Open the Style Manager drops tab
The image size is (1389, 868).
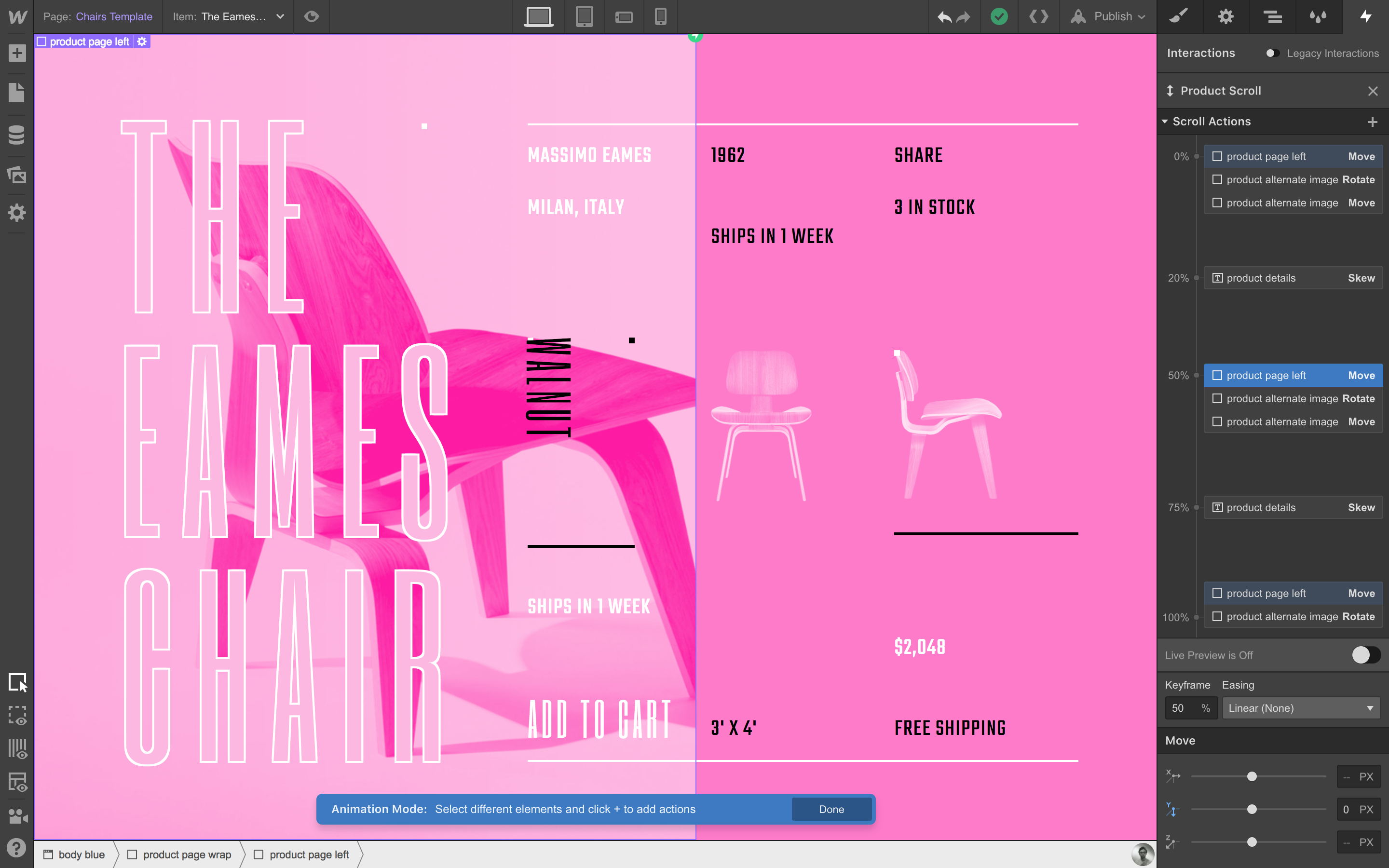[1319, 17]
